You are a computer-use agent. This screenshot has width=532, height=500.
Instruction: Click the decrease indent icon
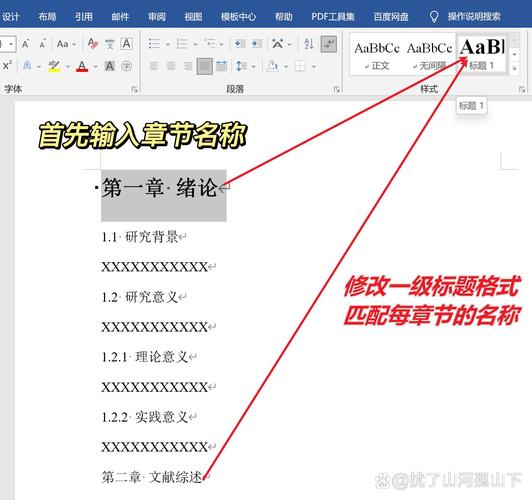click(240, 44)
